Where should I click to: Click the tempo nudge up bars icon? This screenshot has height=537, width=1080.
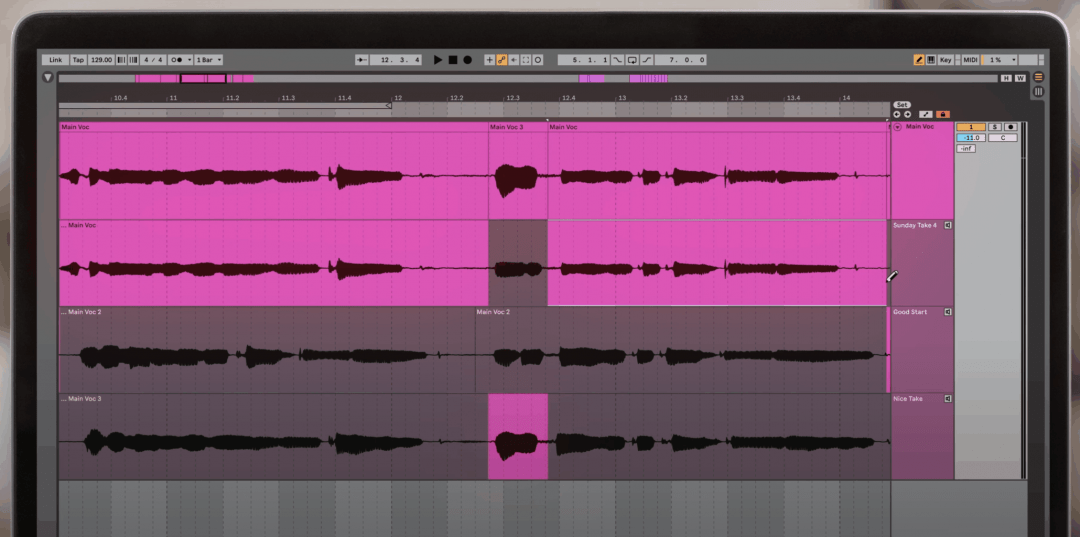(133, 60)
